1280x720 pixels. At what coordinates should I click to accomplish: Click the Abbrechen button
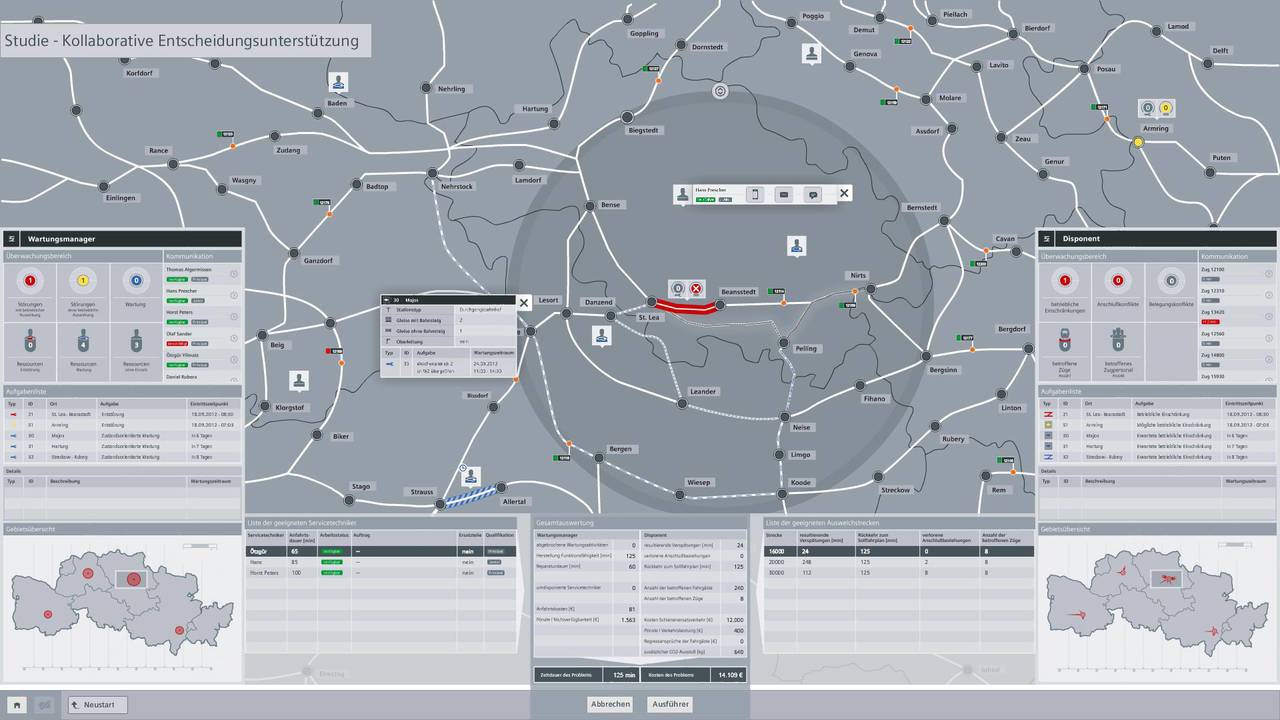click(610, 704)
